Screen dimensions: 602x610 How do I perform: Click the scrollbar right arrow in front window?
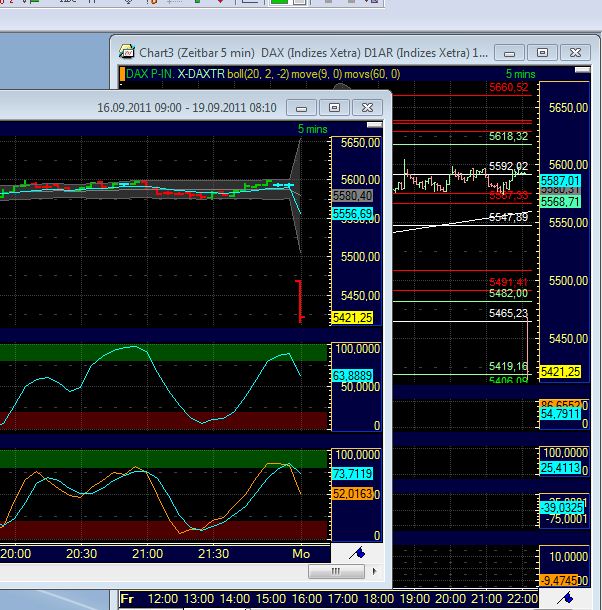374,571
